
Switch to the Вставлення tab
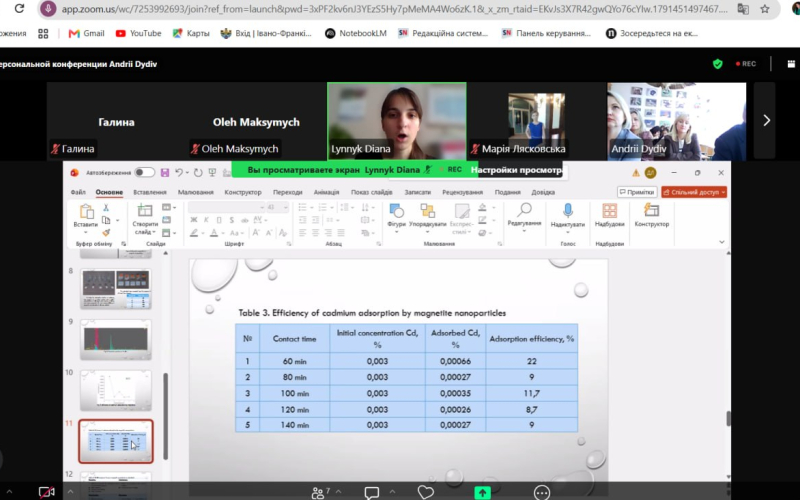(150, 192)
